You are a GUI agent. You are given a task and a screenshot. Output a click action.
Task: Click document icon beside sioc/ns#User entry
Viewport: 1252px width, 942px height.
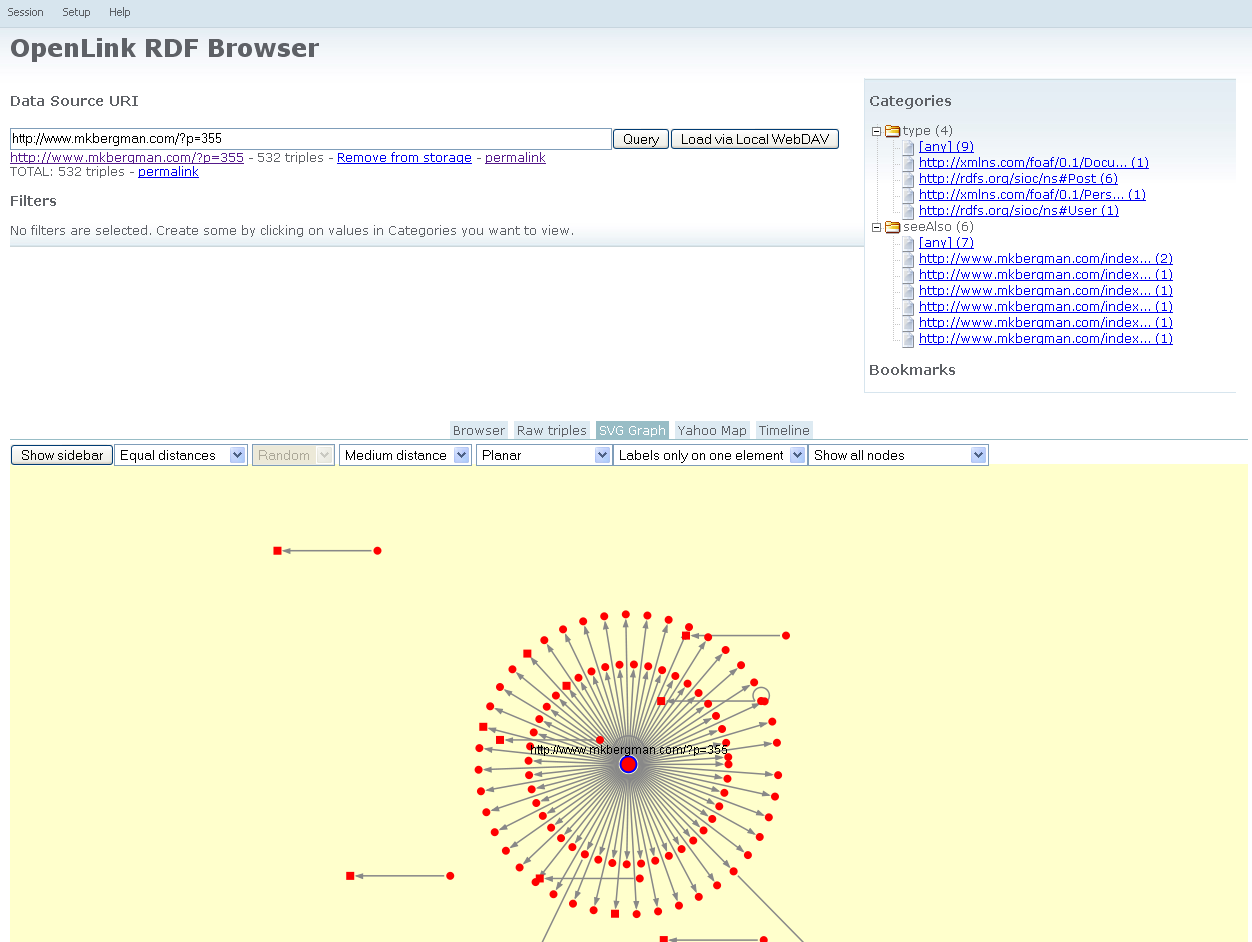coord(908,211)
